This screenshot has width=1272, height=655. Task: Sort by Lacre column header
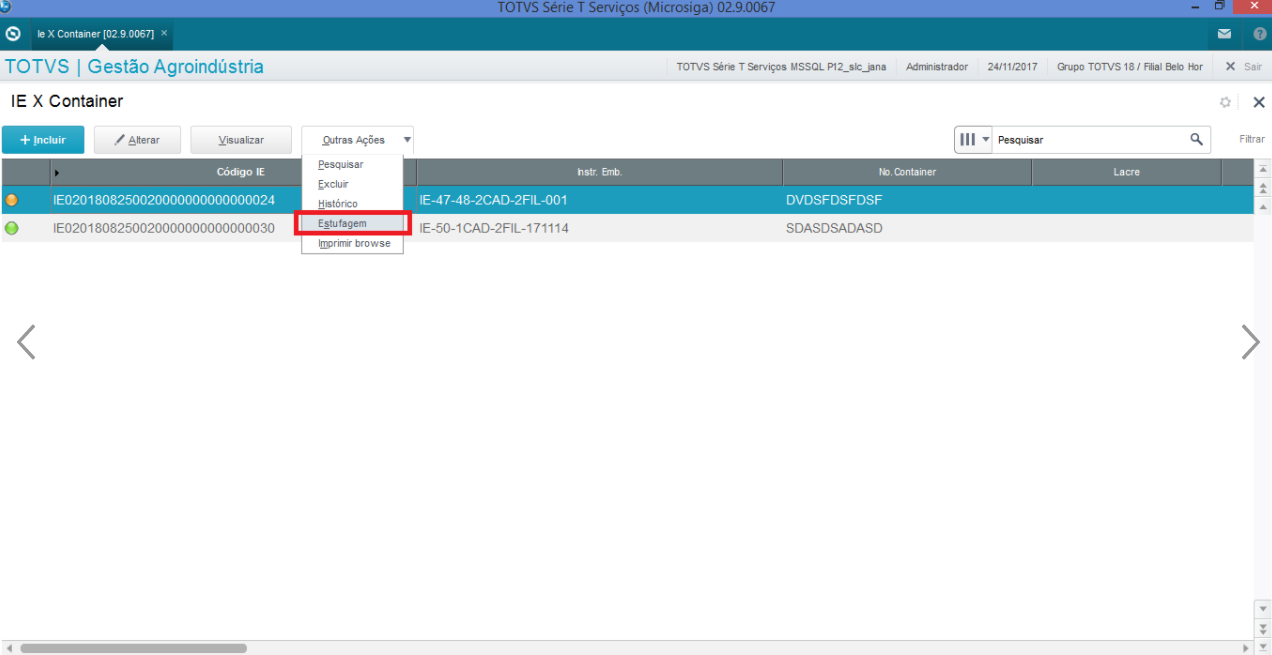tap(1126, 172)
